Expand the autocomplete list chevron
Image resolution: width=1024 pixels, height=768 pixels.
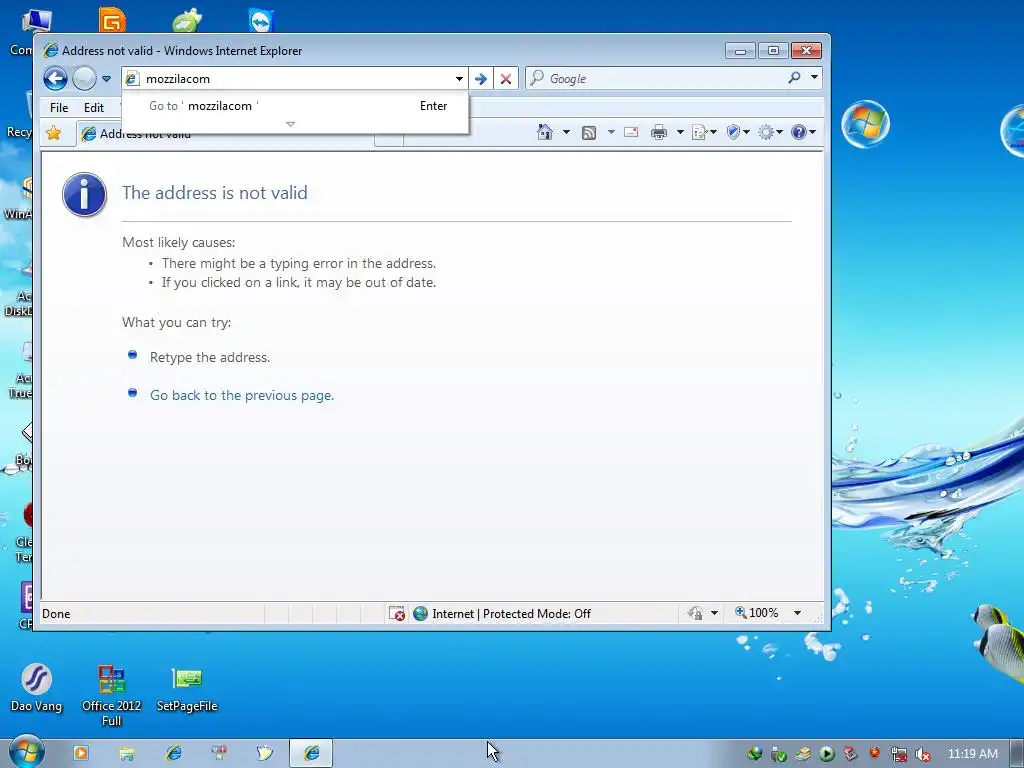tap(291, 124)
